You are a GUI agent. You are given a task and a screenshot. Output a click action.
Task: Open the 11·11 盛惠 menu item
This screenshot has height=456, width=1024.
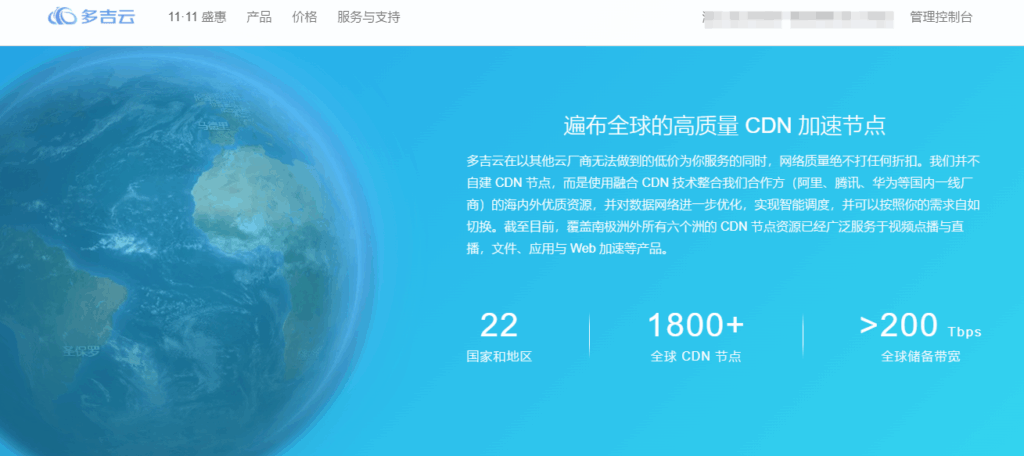pos(197,18)
